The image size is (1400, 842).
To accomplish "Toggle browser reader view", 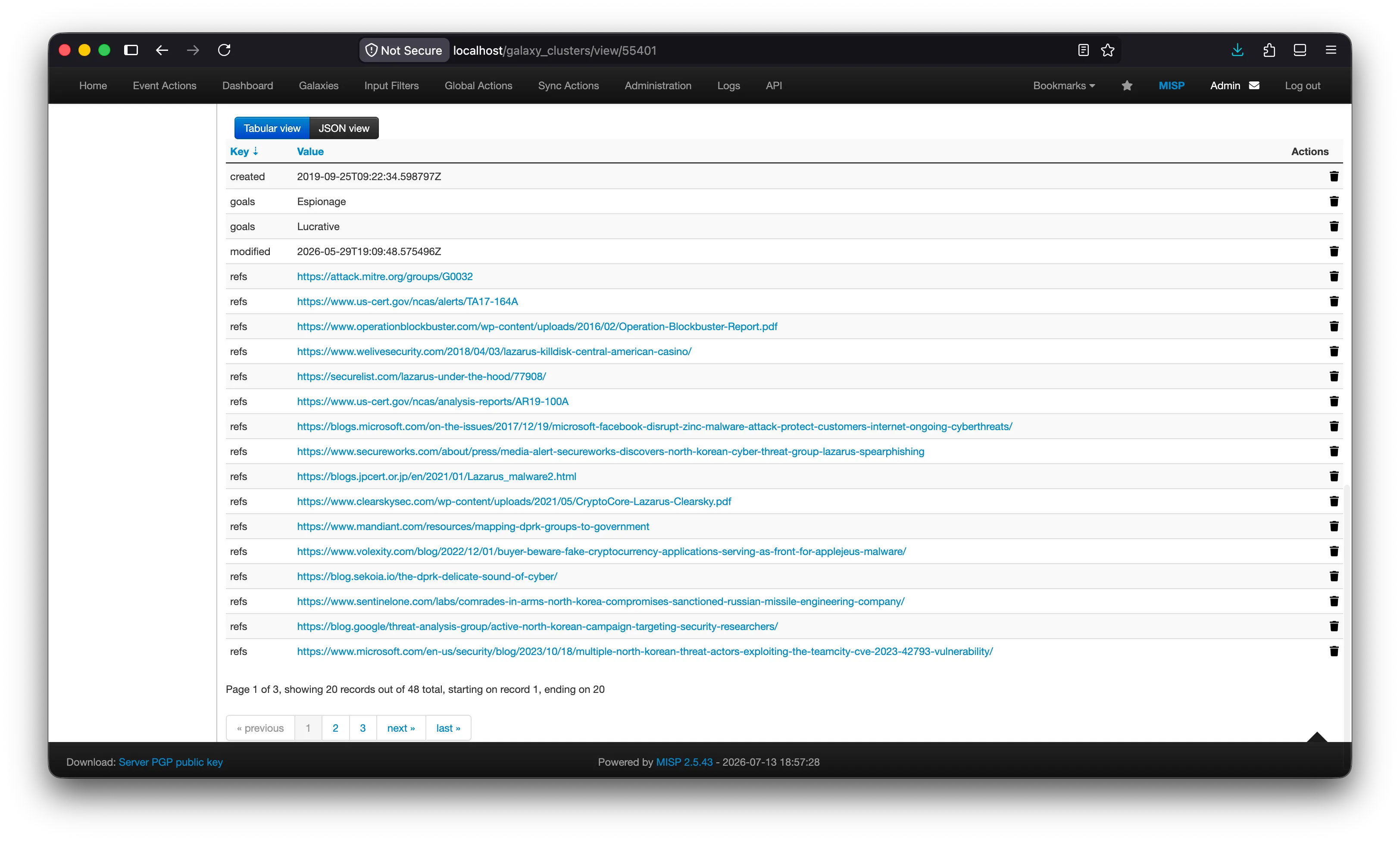I will pyautogui.click(x=1083, y=50).
